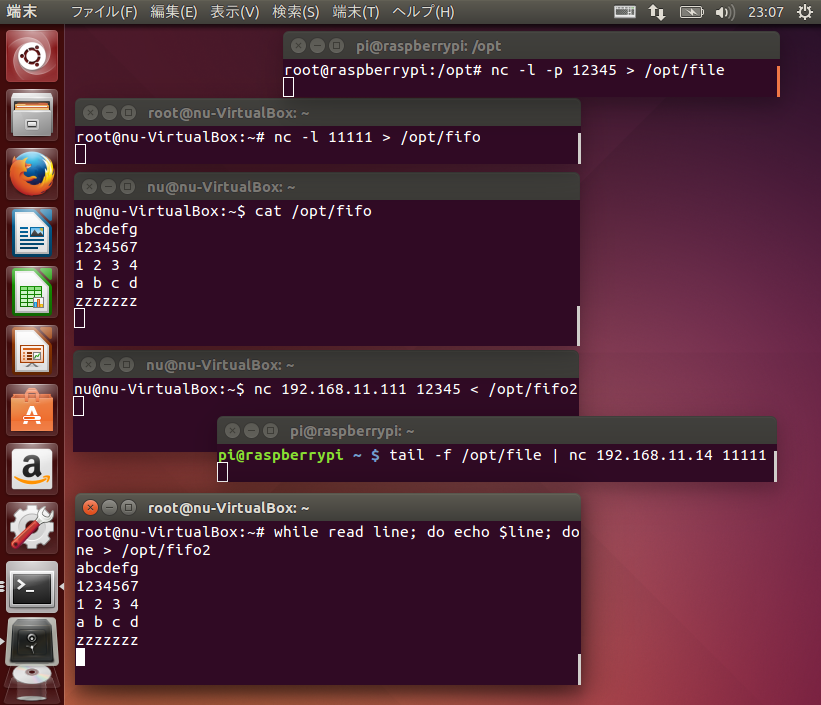Launch LibreOffice Writer from the dock

point(32,235)
